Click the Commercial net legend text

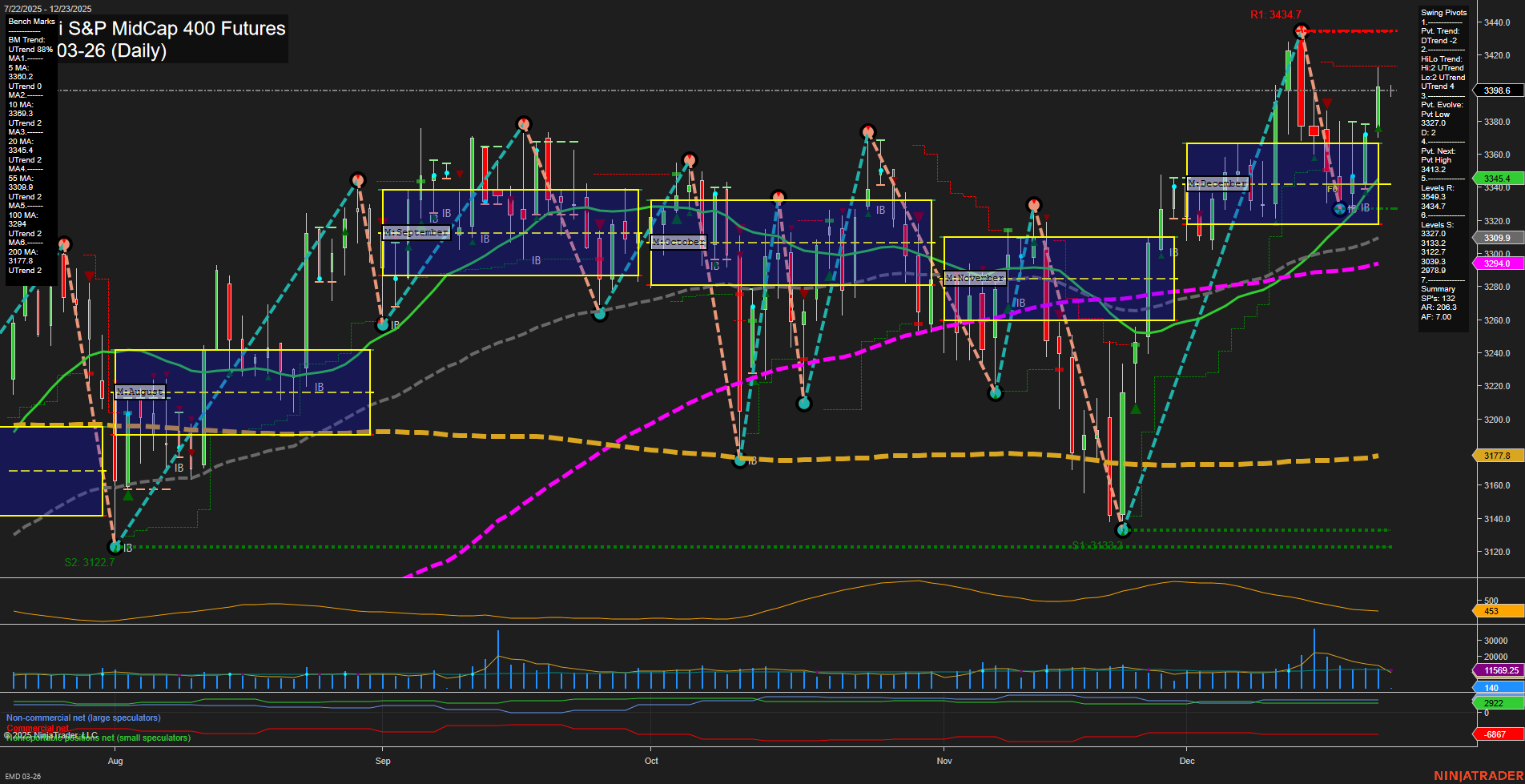click(x=38, y=729)
